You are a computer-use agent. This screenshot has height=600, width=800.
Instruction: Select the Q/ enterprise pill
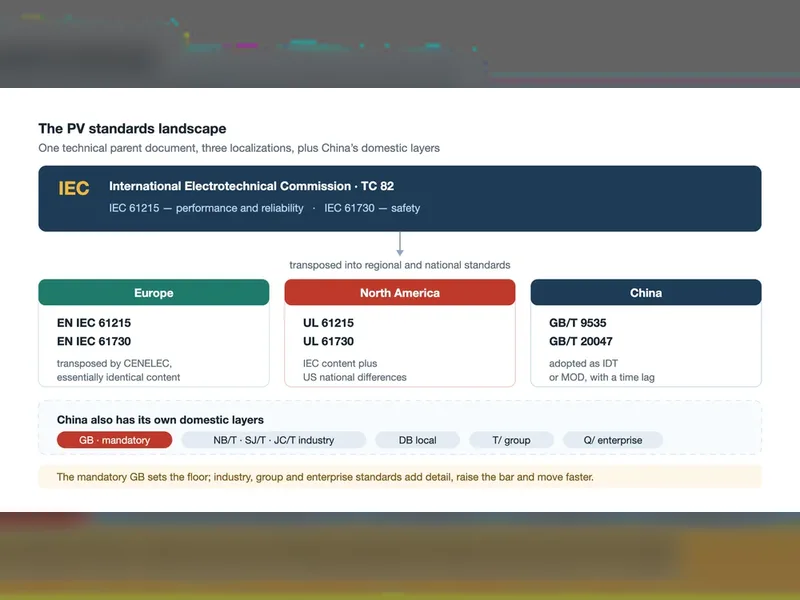coord(613,440)
